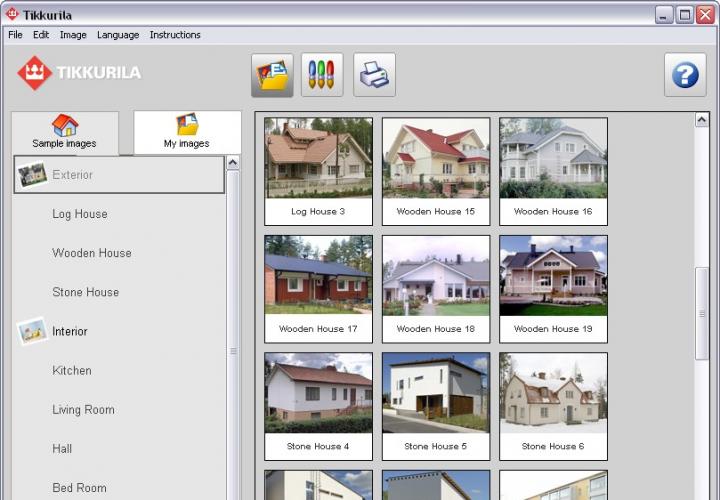Screen dimensions: 720x500
Task: Select Stone House subcategory
Action: click(x=86, y=292)
